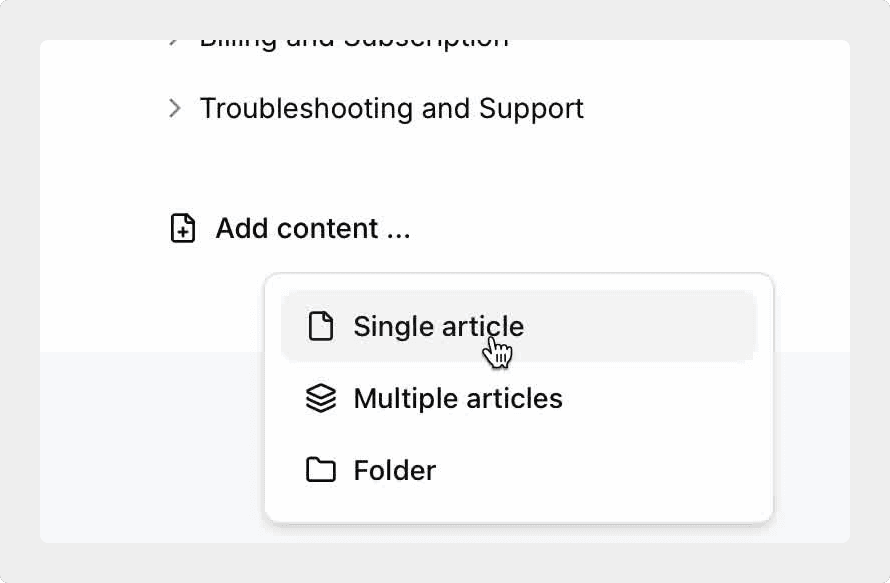Choose Single article from the menu
Screen dimensions: 890x583
tap(438, 327)
